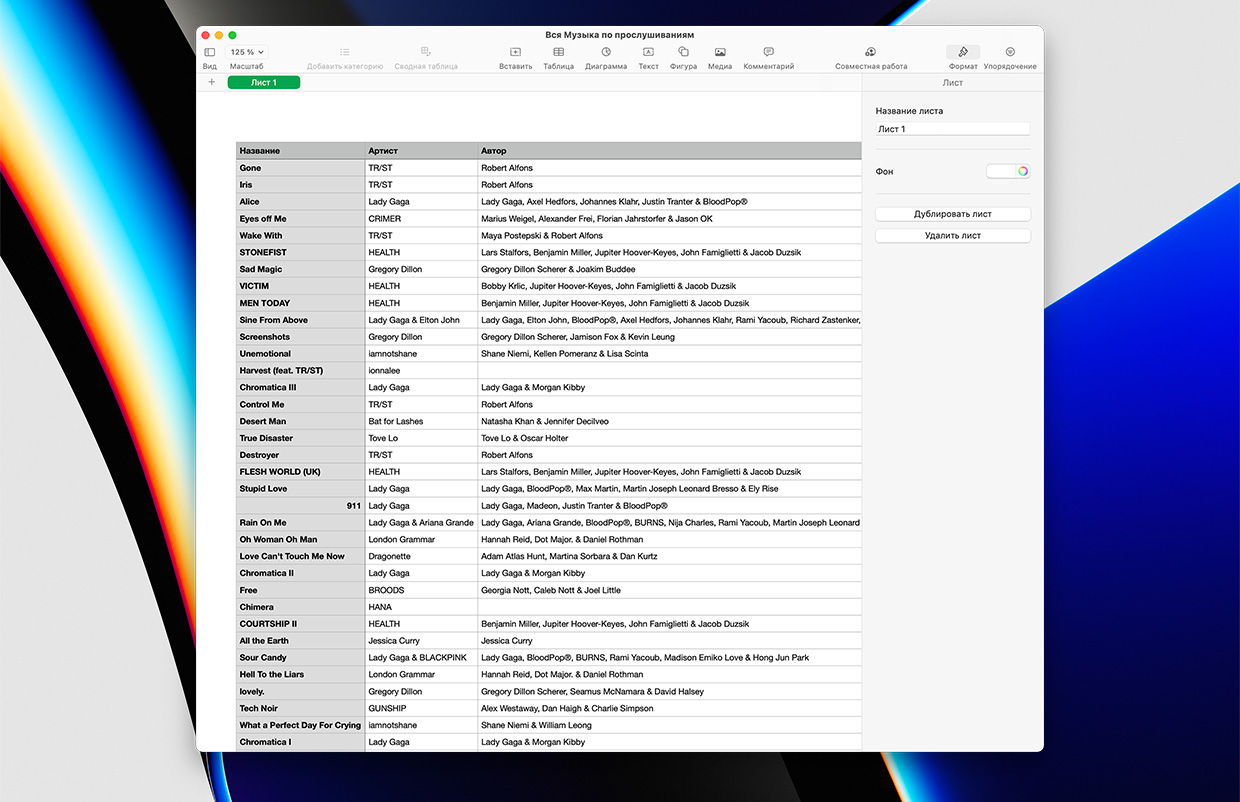Image resolution: width=1240 pixels, height=802 pixels.
Task: Click the ionnalee artist cell
Action: point(421,371)
